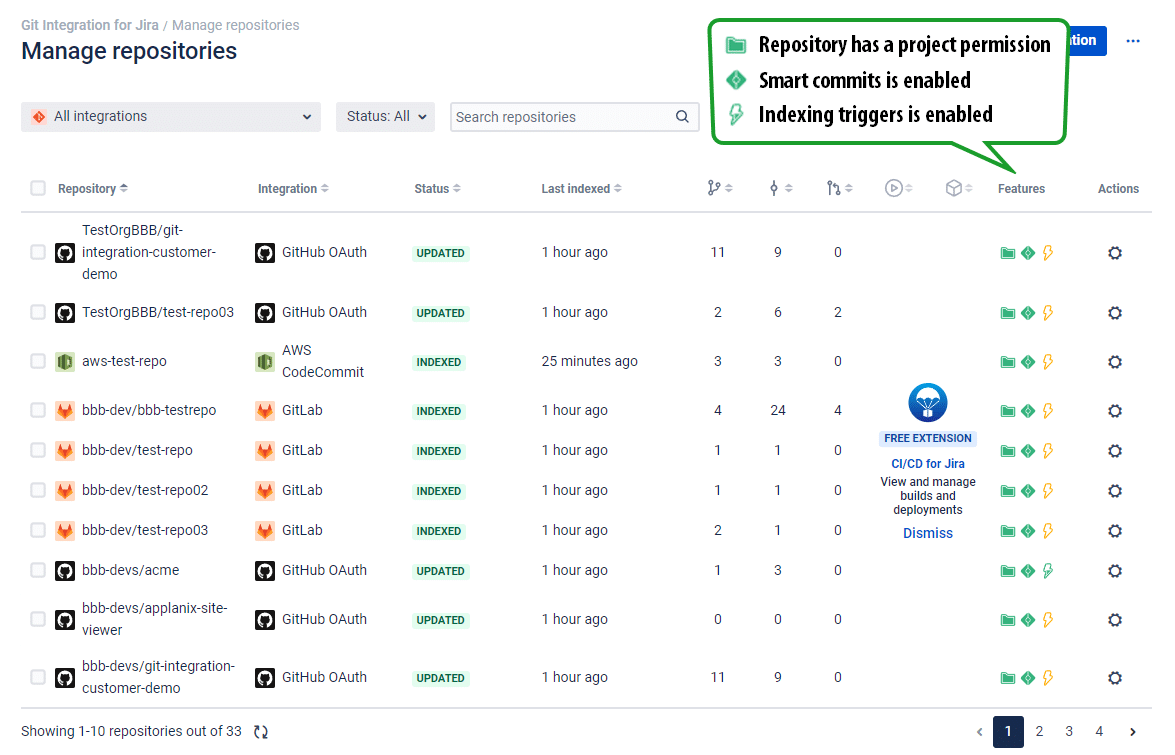Open actions gear for aws-test-repo

1115,362
